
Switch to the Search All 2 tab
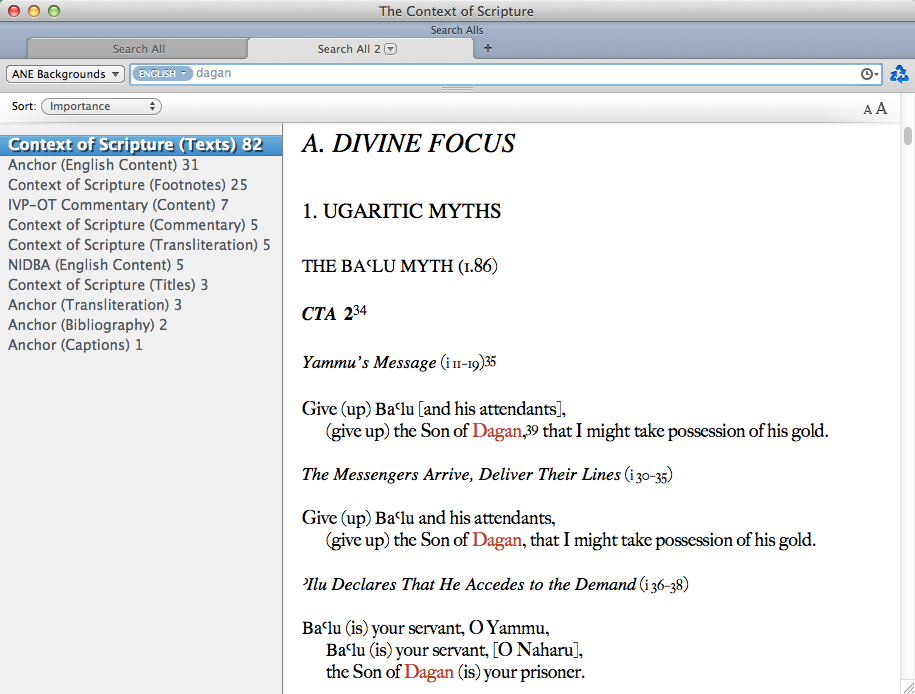coord(360,49)
